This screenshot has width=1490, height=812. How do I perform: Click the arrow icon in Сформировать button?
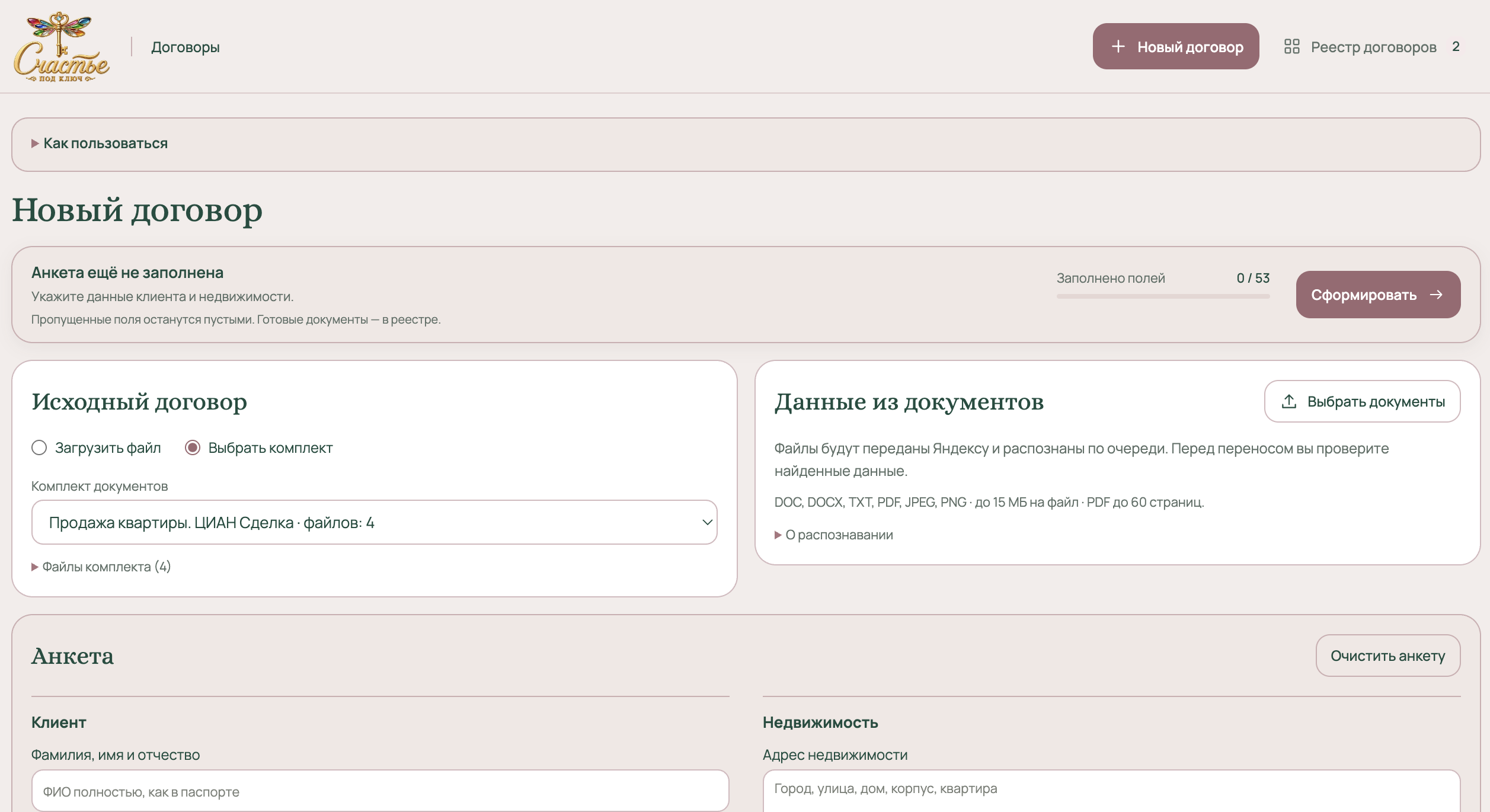(x=1436, y=295)
